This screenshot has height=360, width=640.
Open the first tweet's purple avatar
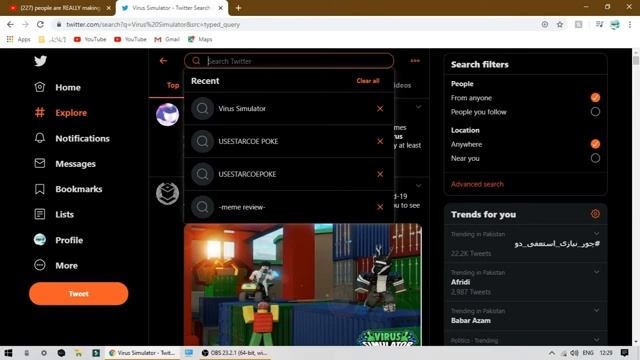pyautogui.click(x=167, y=115)
